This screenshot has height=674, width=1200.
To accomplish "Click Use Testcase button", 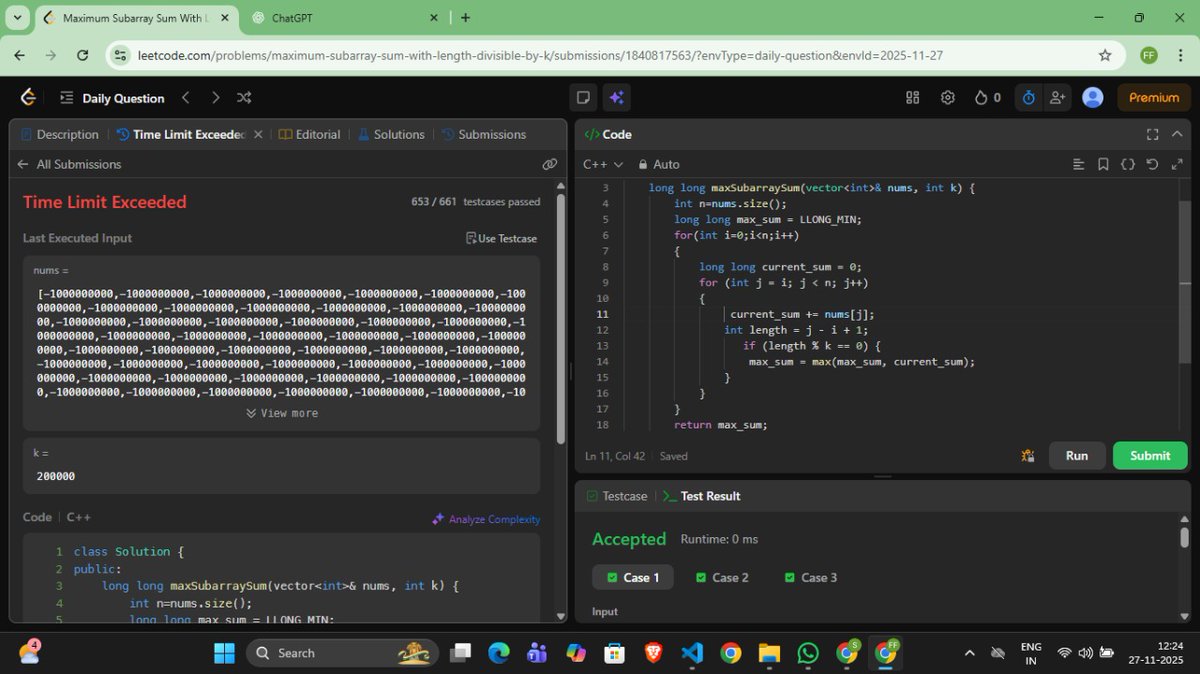I will click(x=502, y=238).
